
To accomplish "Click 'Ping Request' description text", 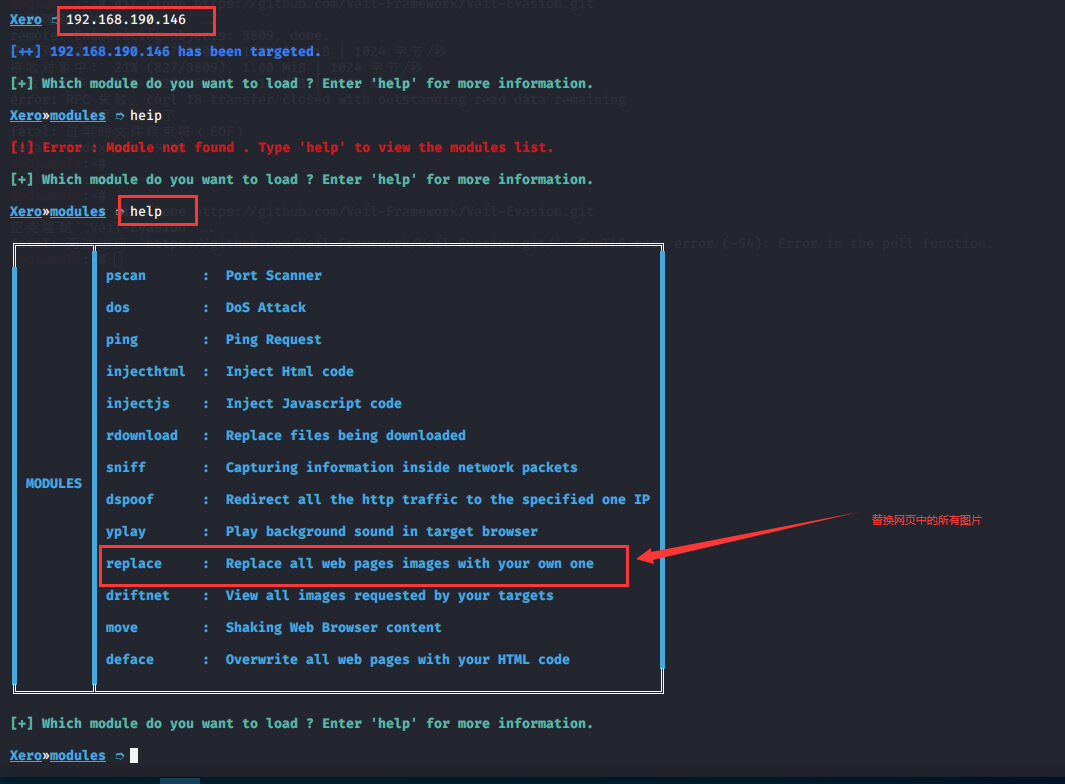I will coord(274,340).
